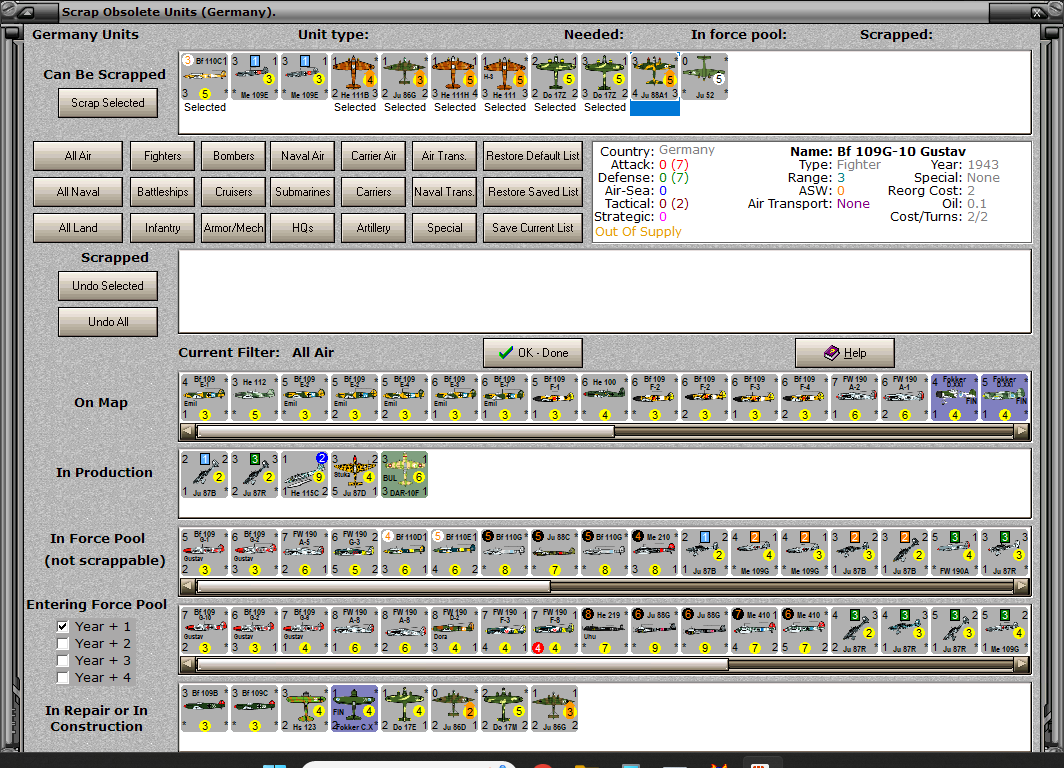Select the Bf 109 F-4 counter

tap(804, 398)
